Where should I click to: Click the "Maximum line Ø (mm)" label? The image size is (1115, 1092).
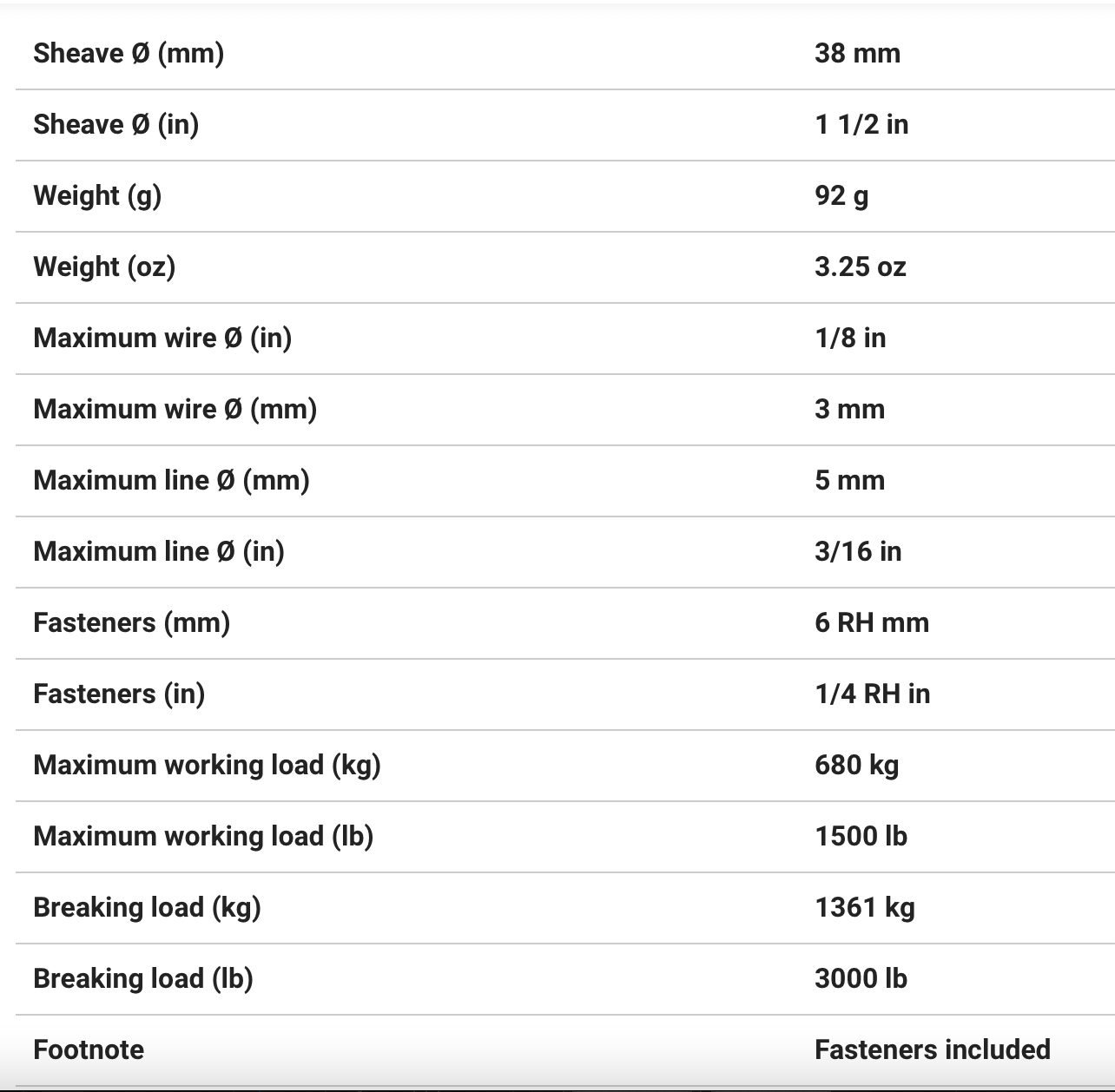pos(171,481)
